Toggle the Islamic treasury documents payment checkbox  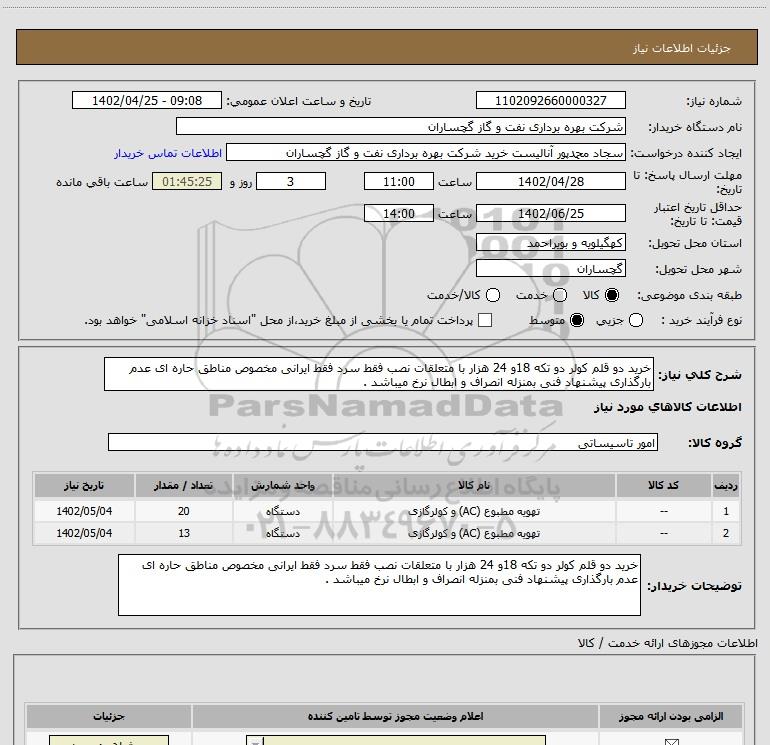click(x=485, y=320)
